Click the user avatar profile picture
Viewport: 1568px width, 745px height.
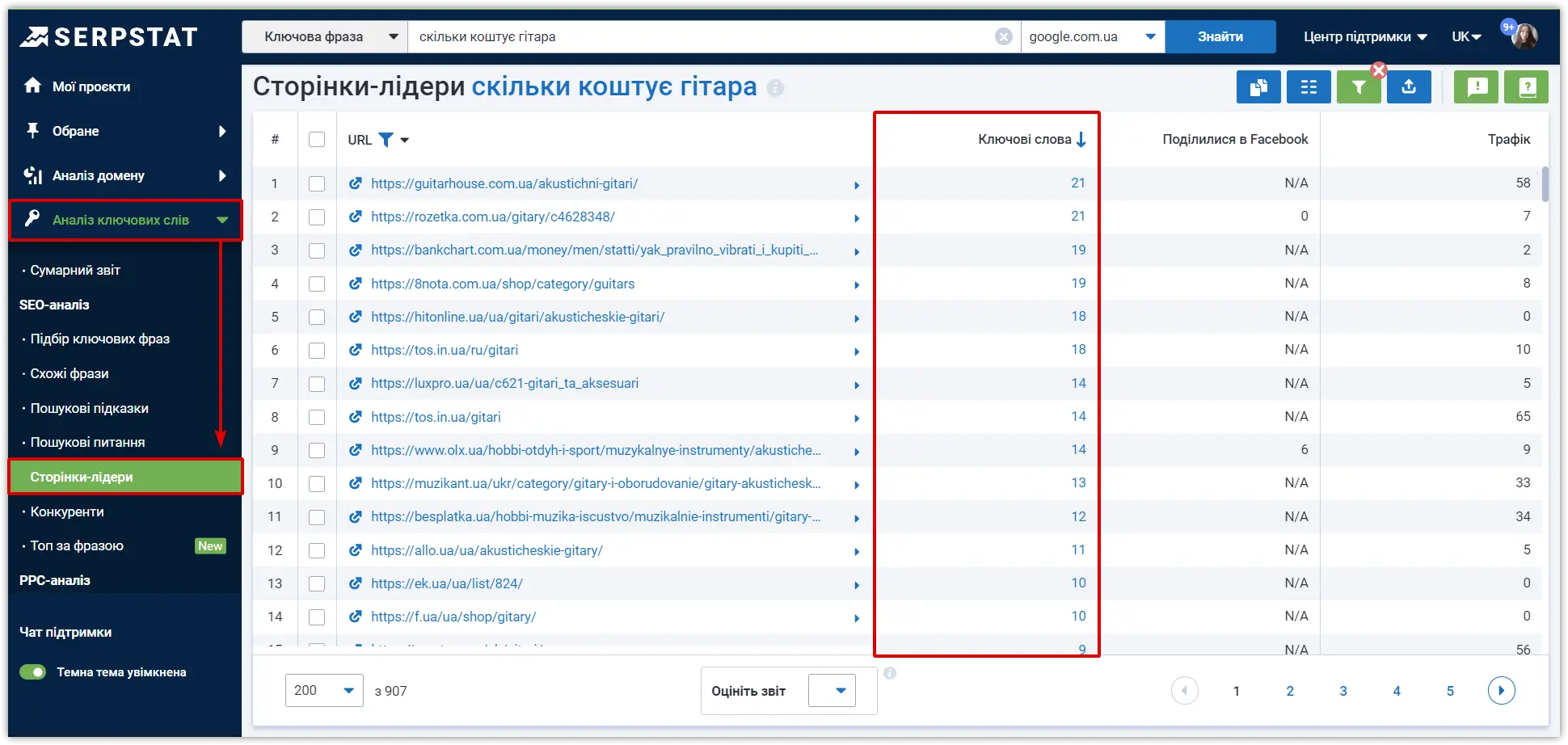point(1524,36)
